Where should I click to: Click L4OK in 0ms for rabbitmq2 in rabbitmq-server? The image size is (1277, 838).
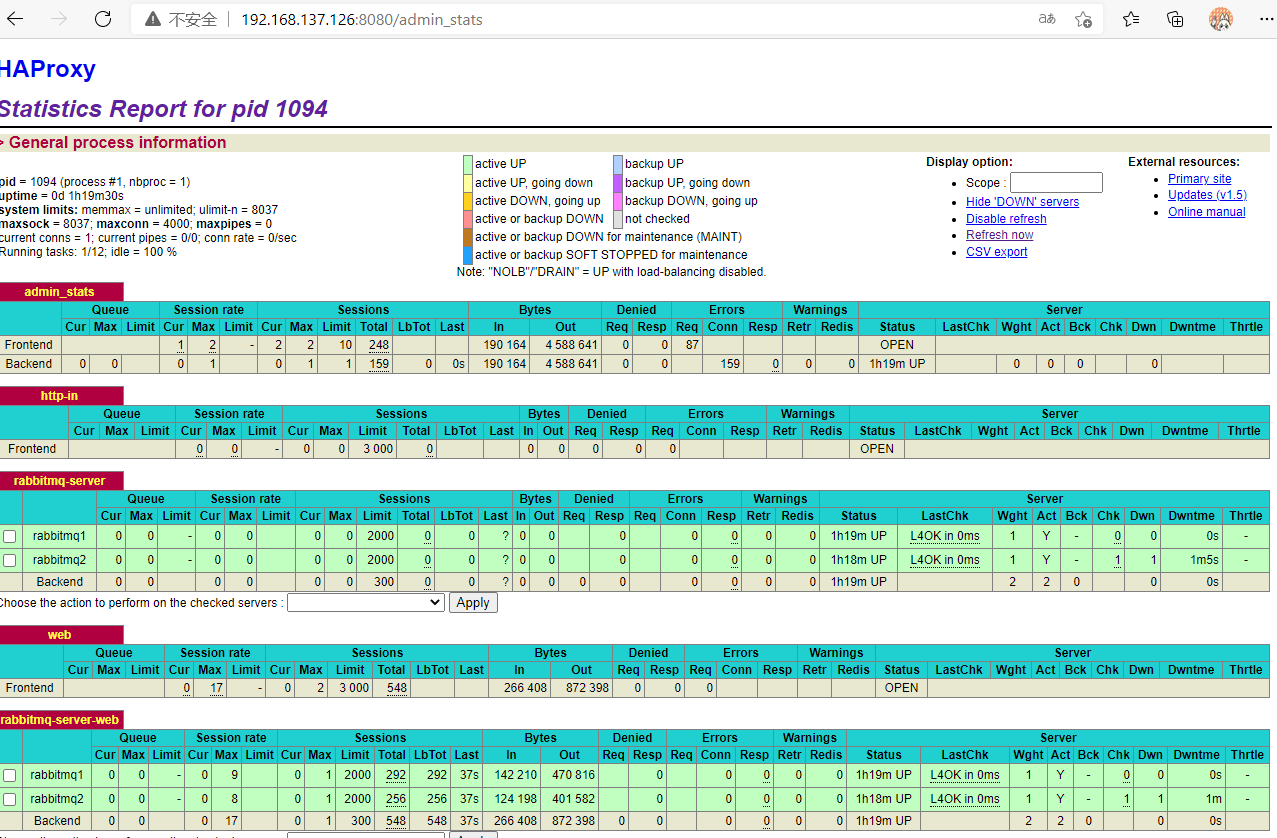pyautogui.click(x=944, y=560)
